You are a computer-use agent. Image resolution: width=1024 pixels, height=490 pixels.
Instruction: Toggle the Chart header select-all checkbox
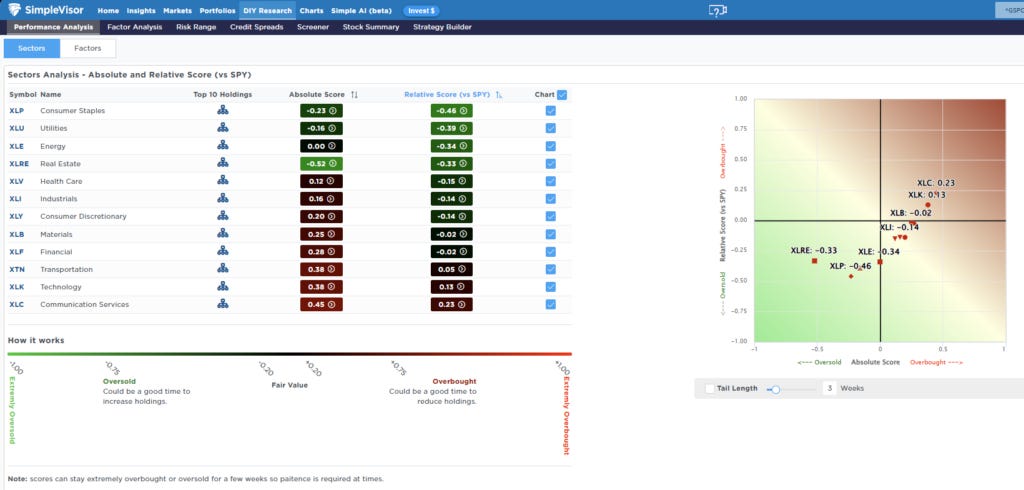tap(562, 95)
